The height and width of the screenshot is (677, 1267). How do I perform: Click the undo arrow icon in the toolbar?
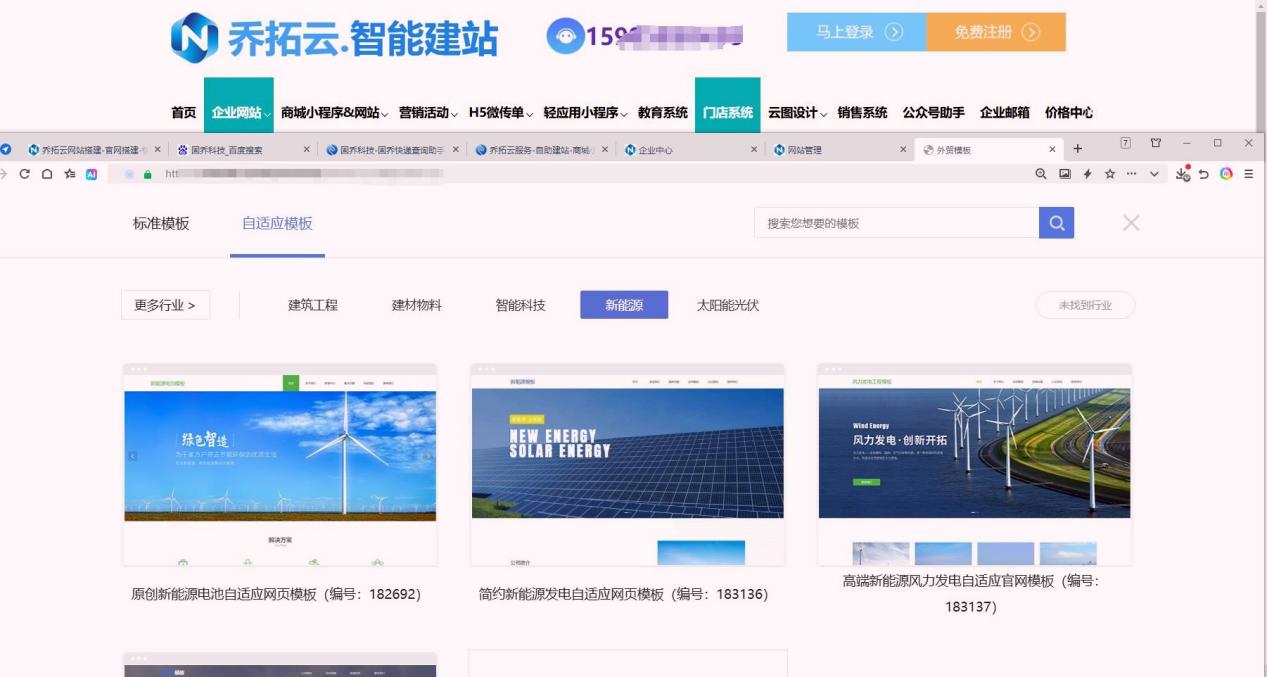pyautogui.click(x=1204, y=173)
